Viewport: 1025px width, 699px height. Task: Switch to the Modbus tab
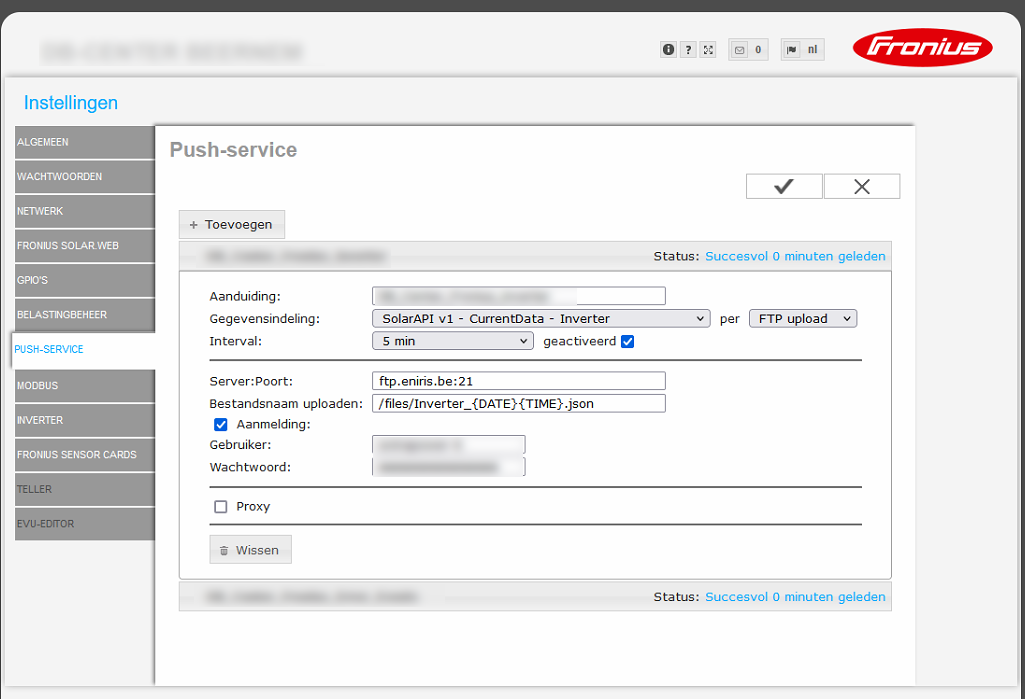pyautogui.click(x=85, y=385)
